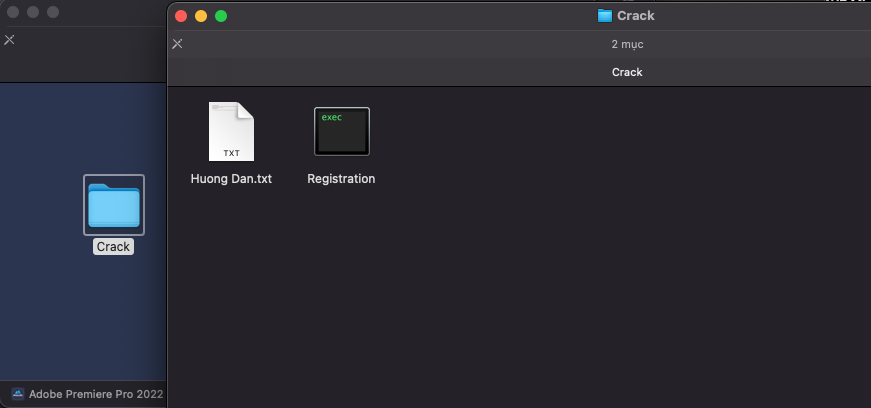
Task: Click the folder proxy icon in the Crack title bar
Action: (604, 16)
